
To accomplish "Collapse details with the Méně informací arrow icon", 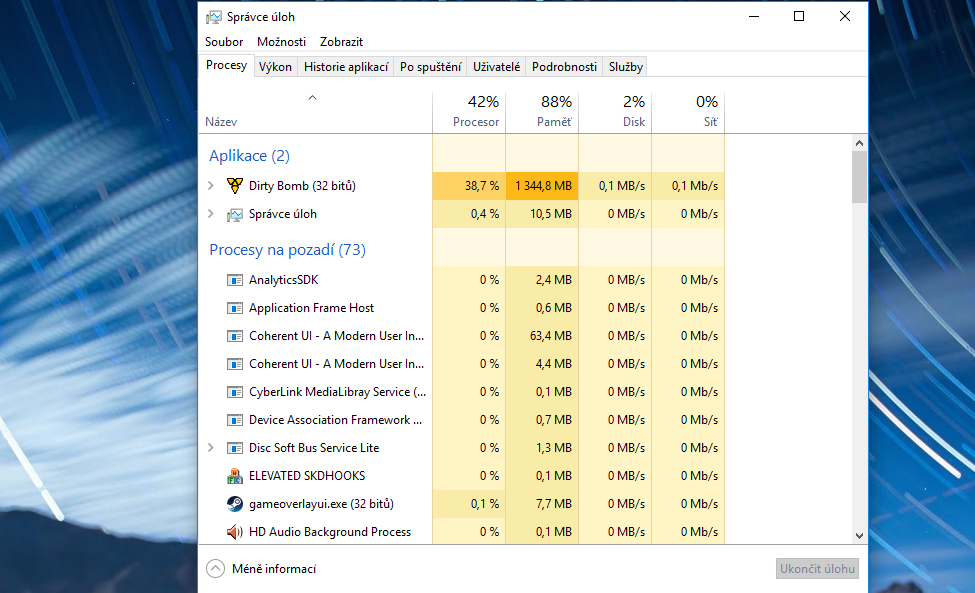I will click(215, 569).
